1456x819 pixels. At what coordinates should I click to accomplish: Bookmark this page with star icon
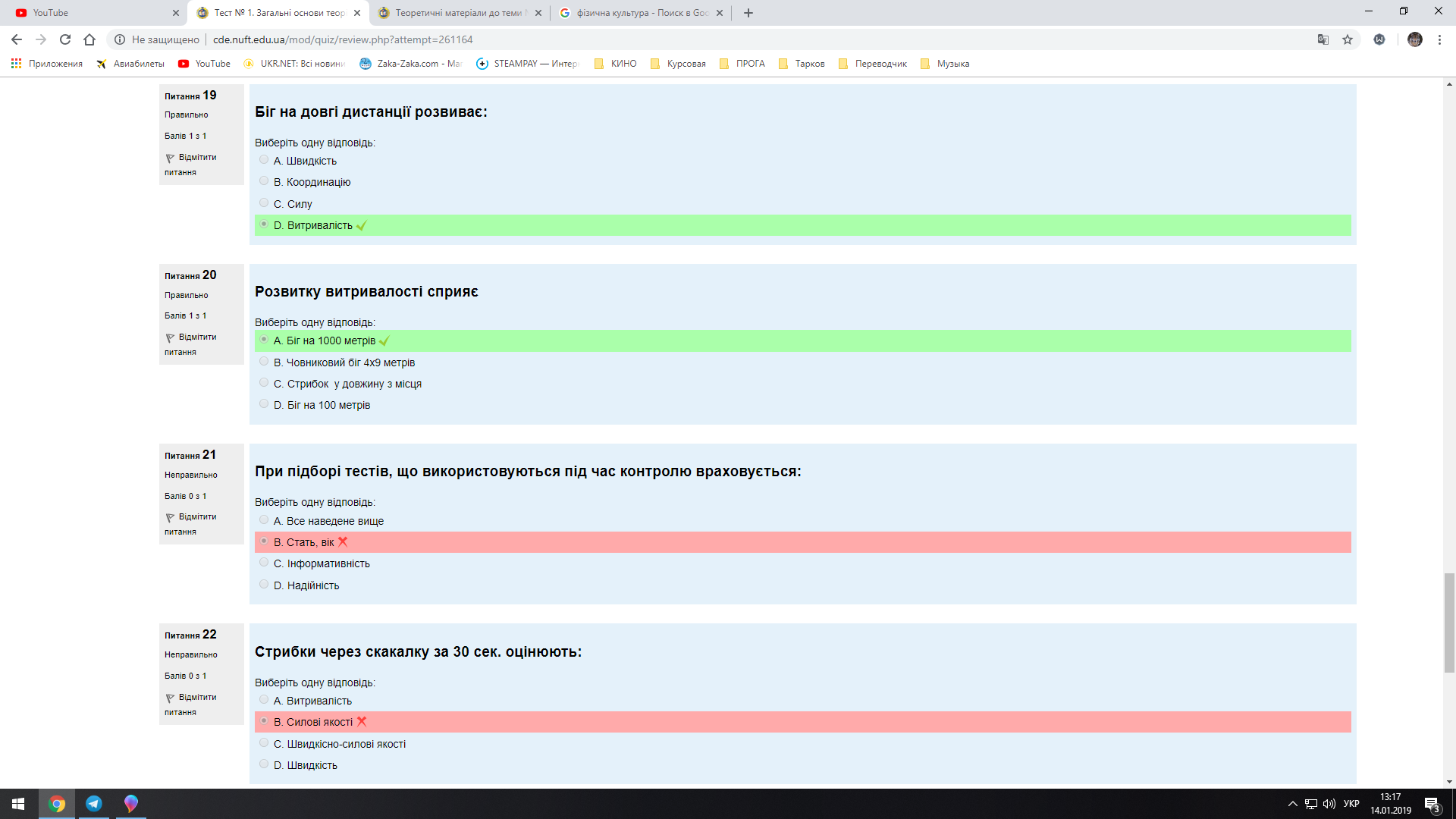[x=1348, y=39]
